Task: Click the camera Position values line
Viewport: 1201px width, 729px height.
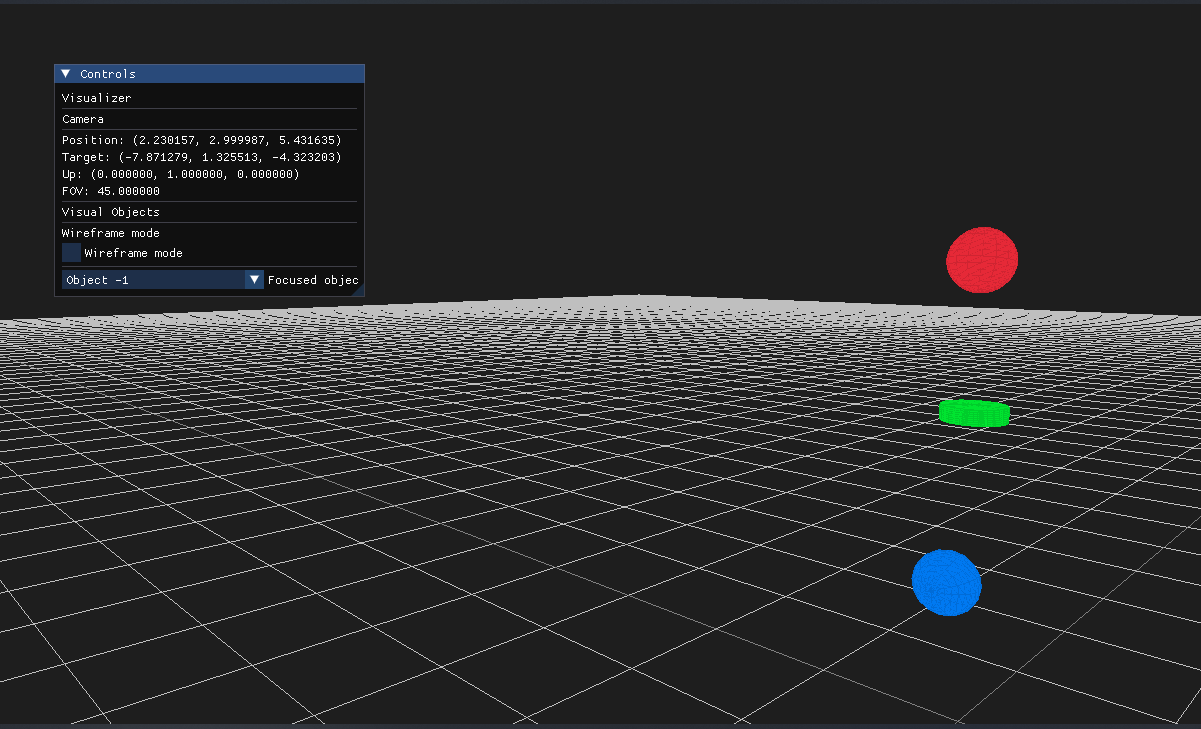Action: pos(201,140)
